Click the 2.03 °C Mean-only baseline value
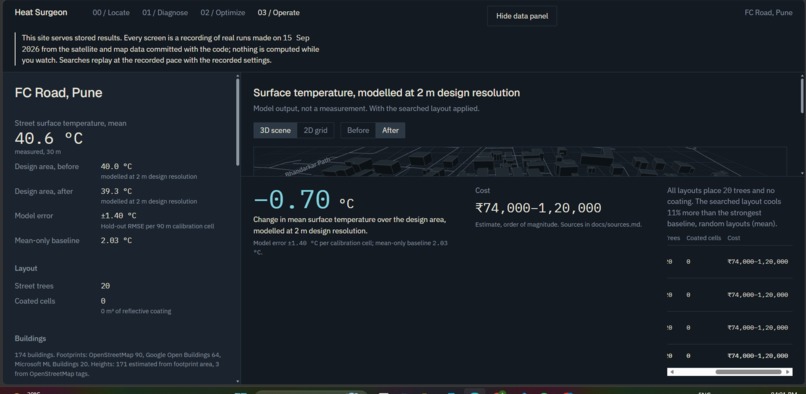 point(116,240)
